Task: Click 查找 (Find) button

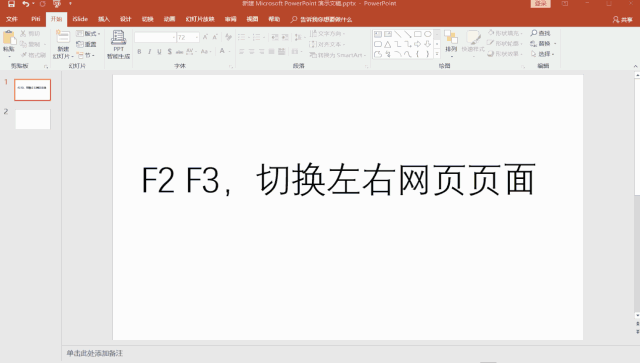Action: coord(540,33)
